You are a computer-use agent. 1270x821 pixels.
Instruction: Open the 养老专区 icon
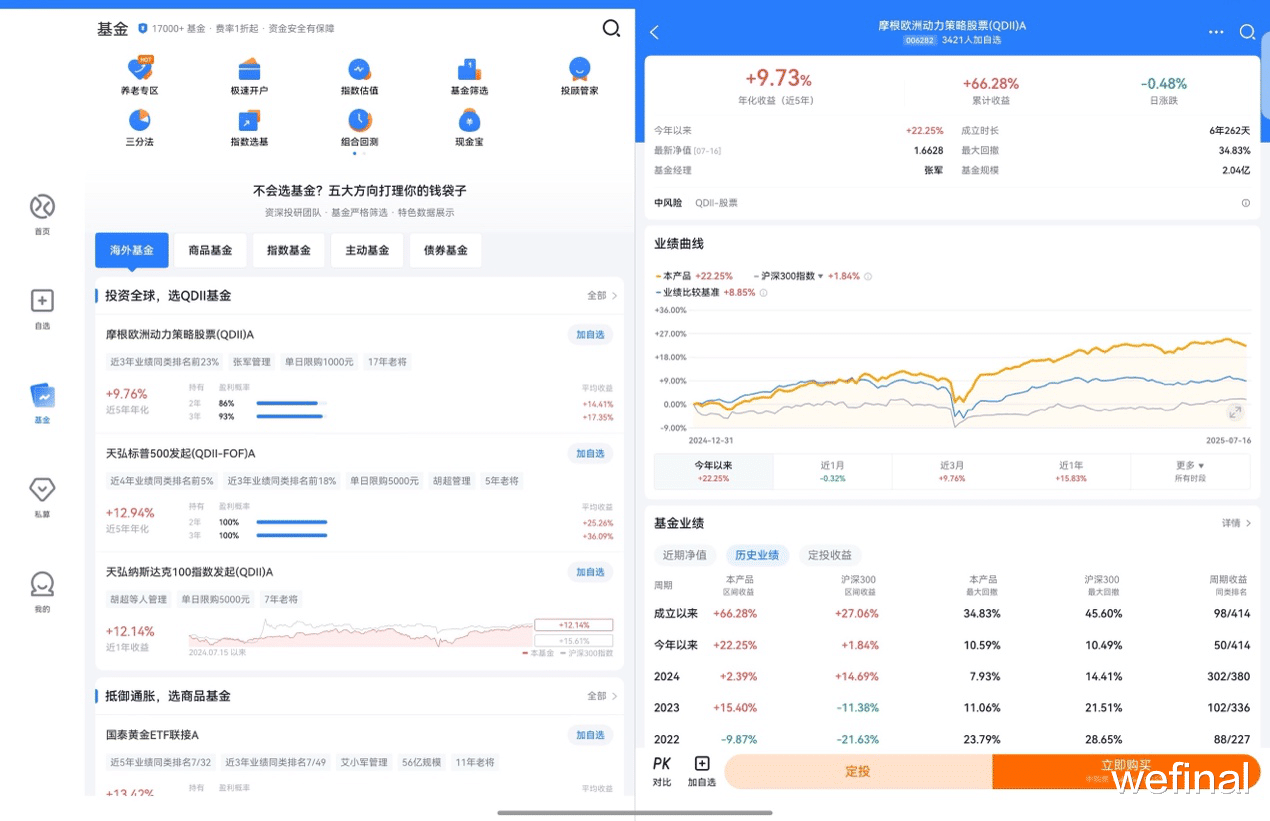[x=140, y=75]
